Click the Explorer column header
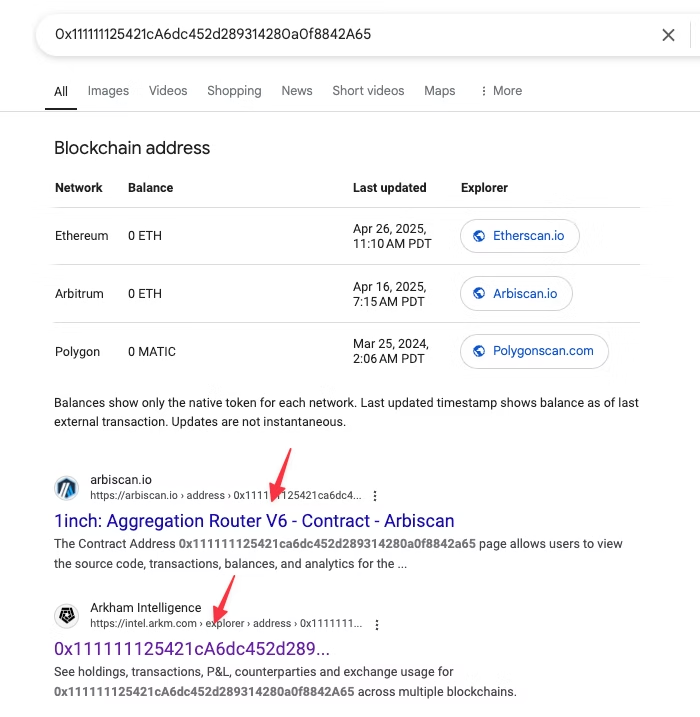This screenshot has width=700, height=717. pos(484,188)
